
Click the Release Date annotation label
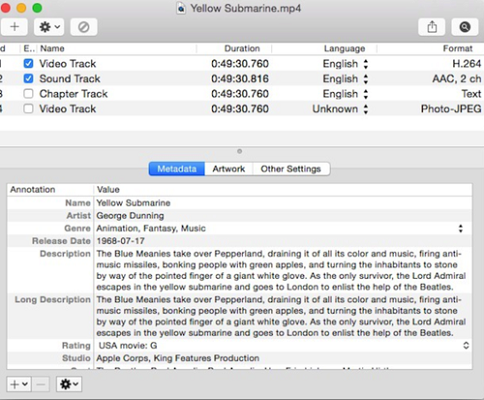point(61,241)
